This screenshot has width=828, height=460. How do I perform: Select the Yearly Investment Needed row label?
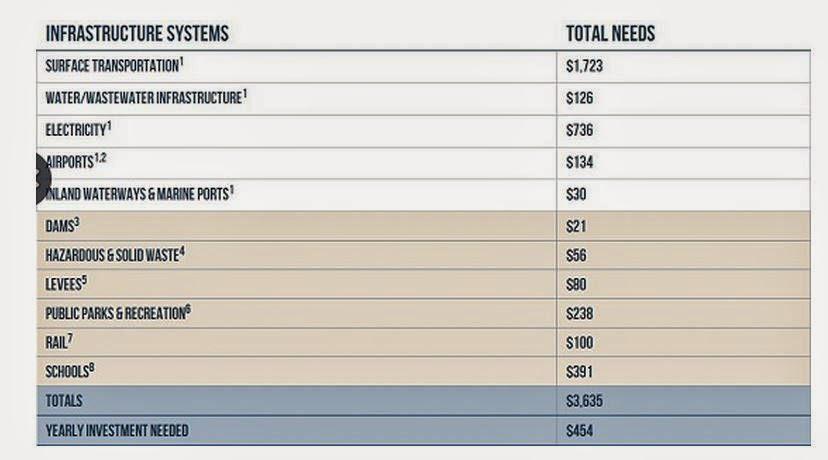(x=117, y=431)
